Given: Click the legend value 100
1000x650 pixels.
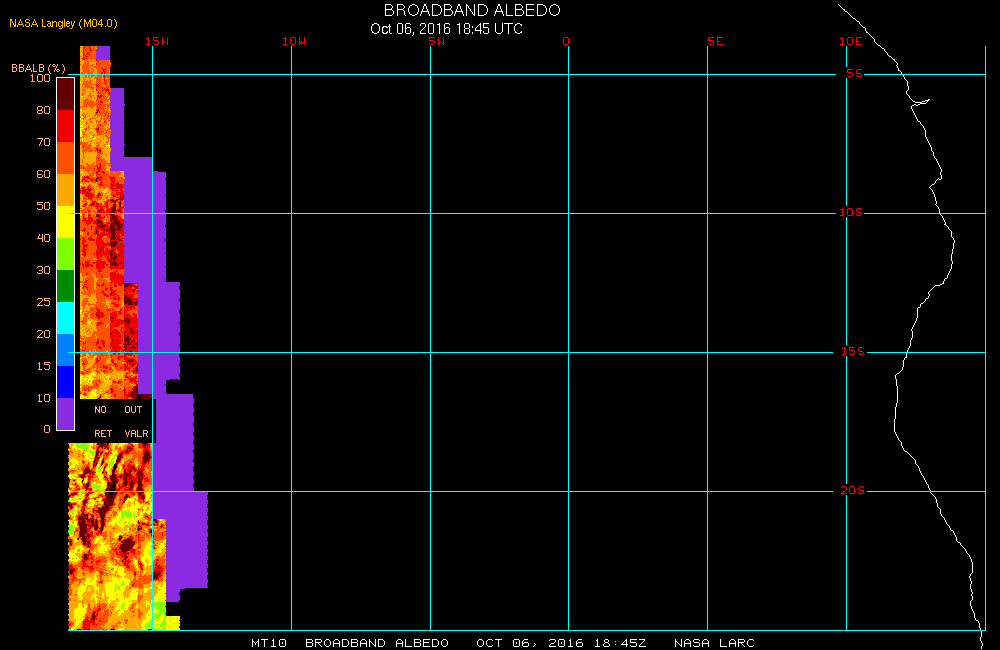Looking at the screenshot, I should [40, 78].
